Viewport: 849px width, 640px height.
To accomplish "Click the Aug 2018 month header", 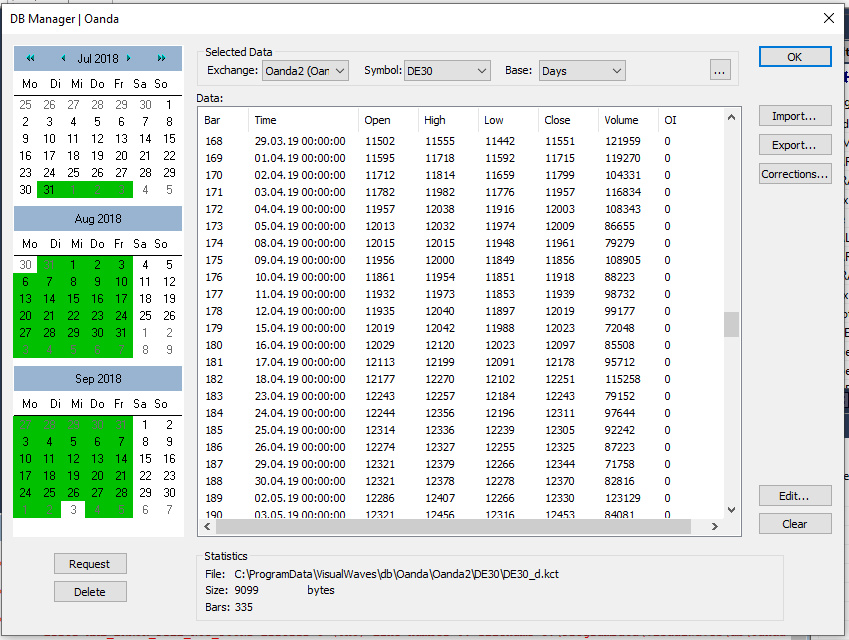I will point(98,219).
